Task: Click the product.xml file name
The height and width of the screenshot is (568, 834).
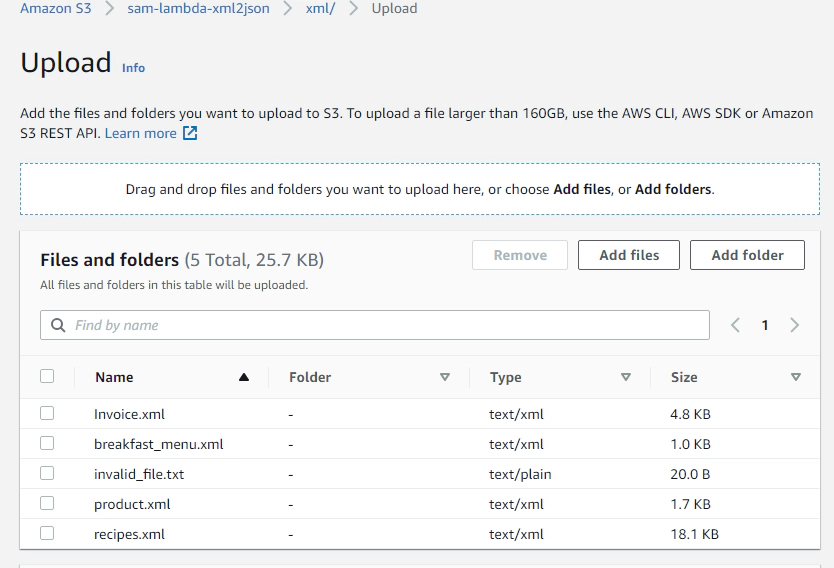Action: (132, 504)
